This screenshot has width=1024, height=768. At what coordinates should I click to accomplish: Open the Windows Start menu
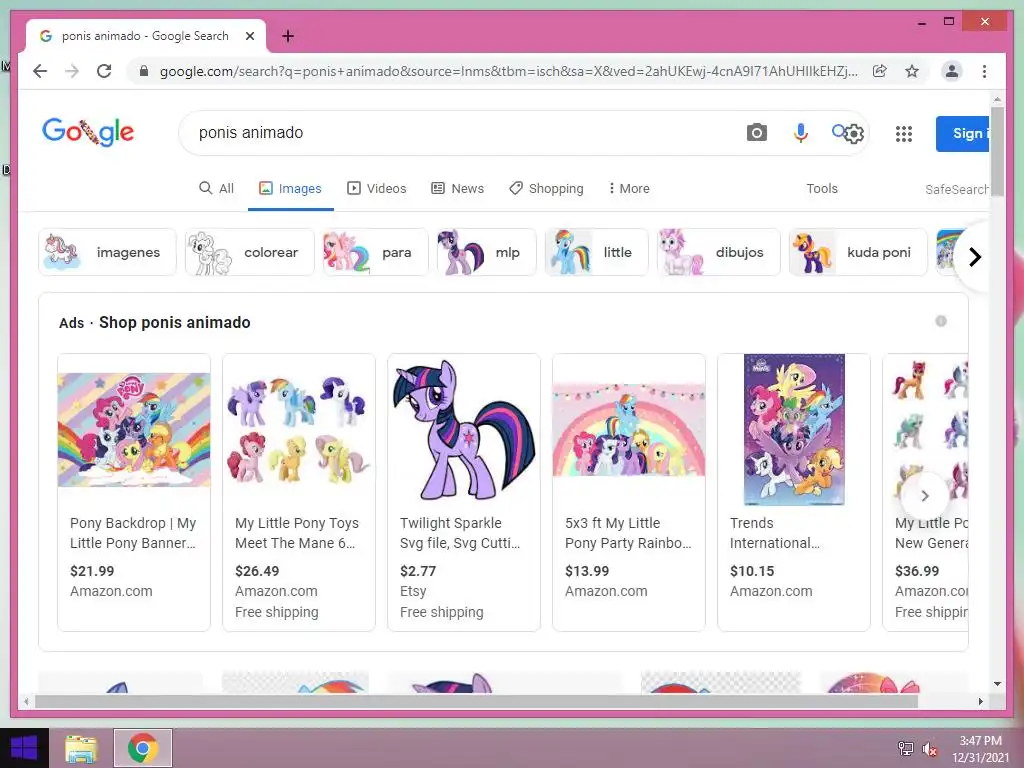[x=24, y=748]
